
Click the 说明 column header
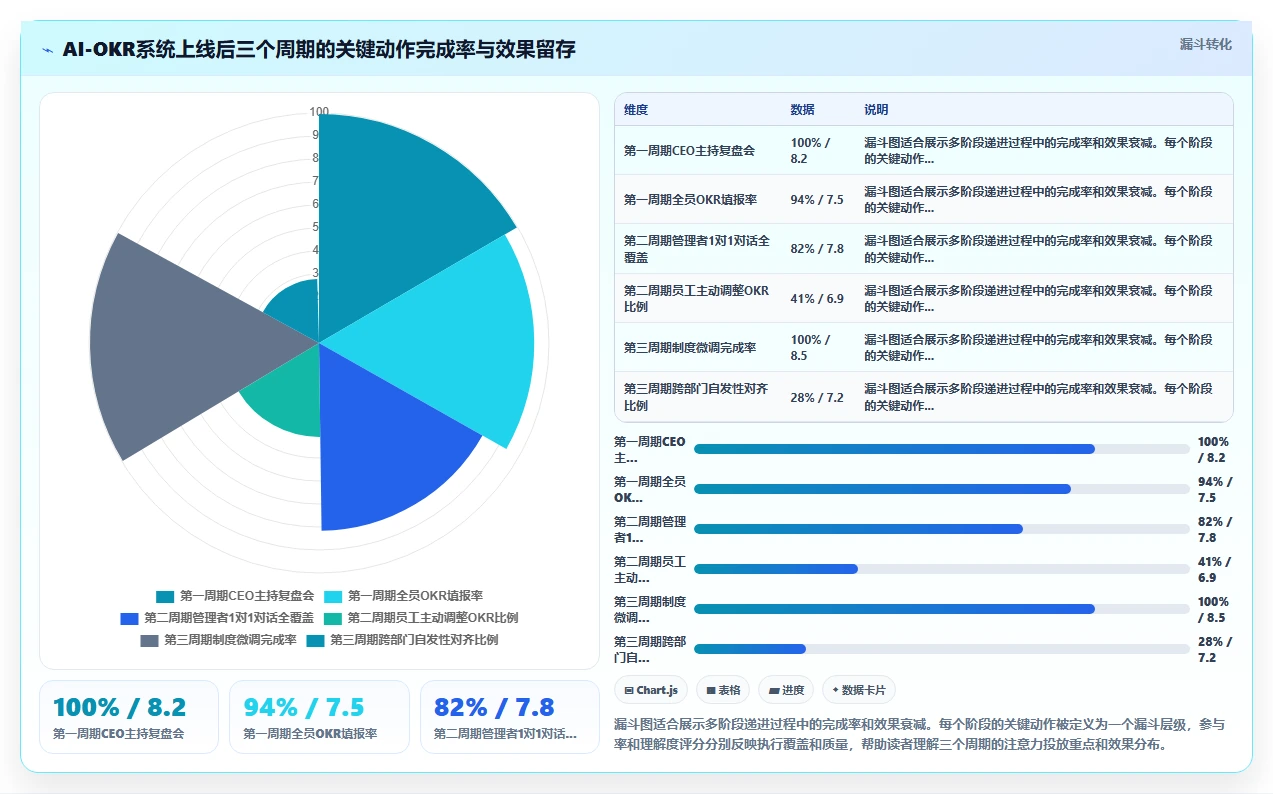[876, 110]
